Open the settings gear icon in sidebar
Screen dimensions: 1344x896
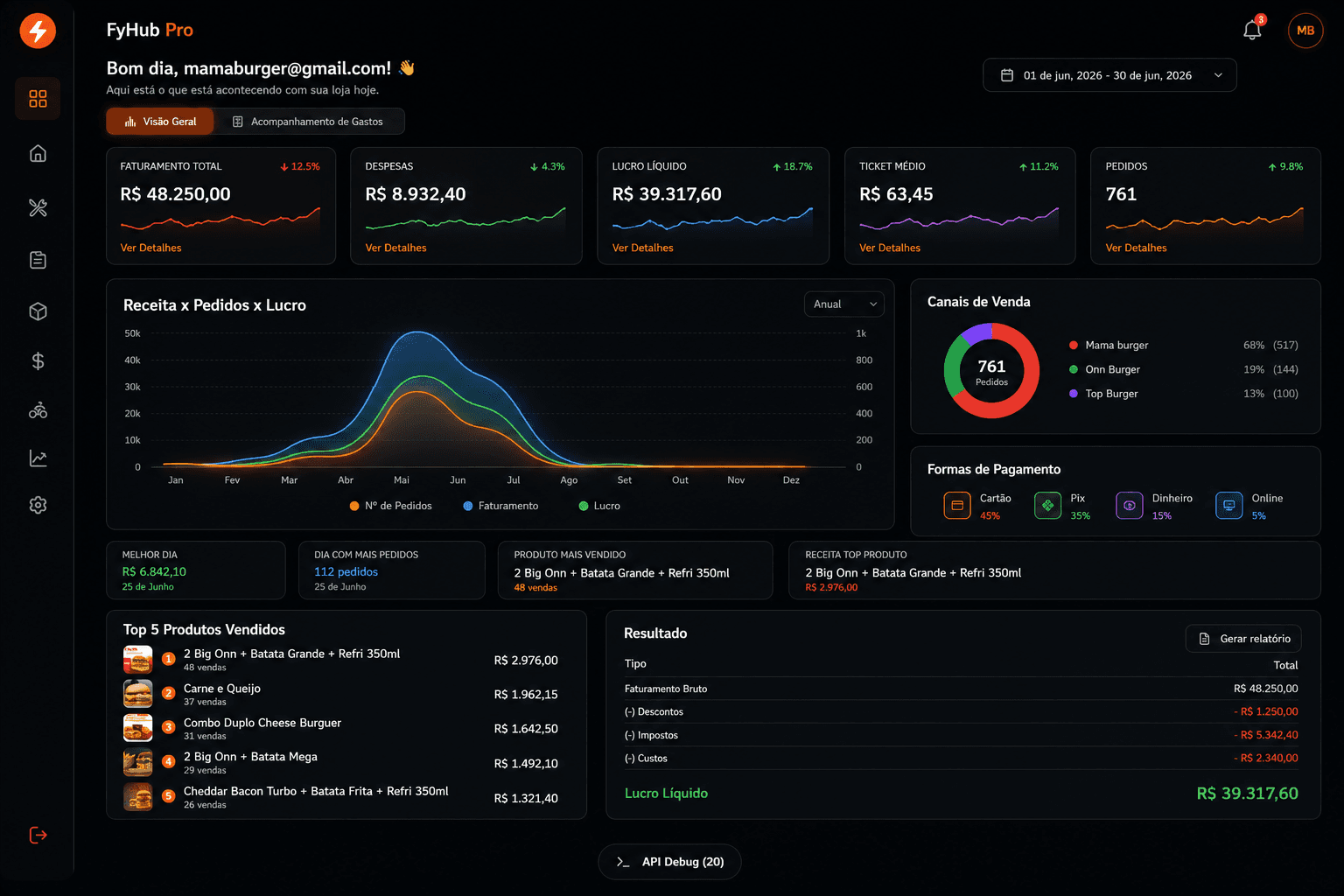38,505
